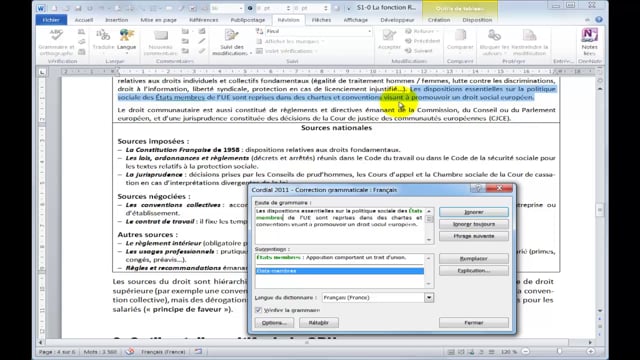Open the Comparer documents tool

pos(460,40)
